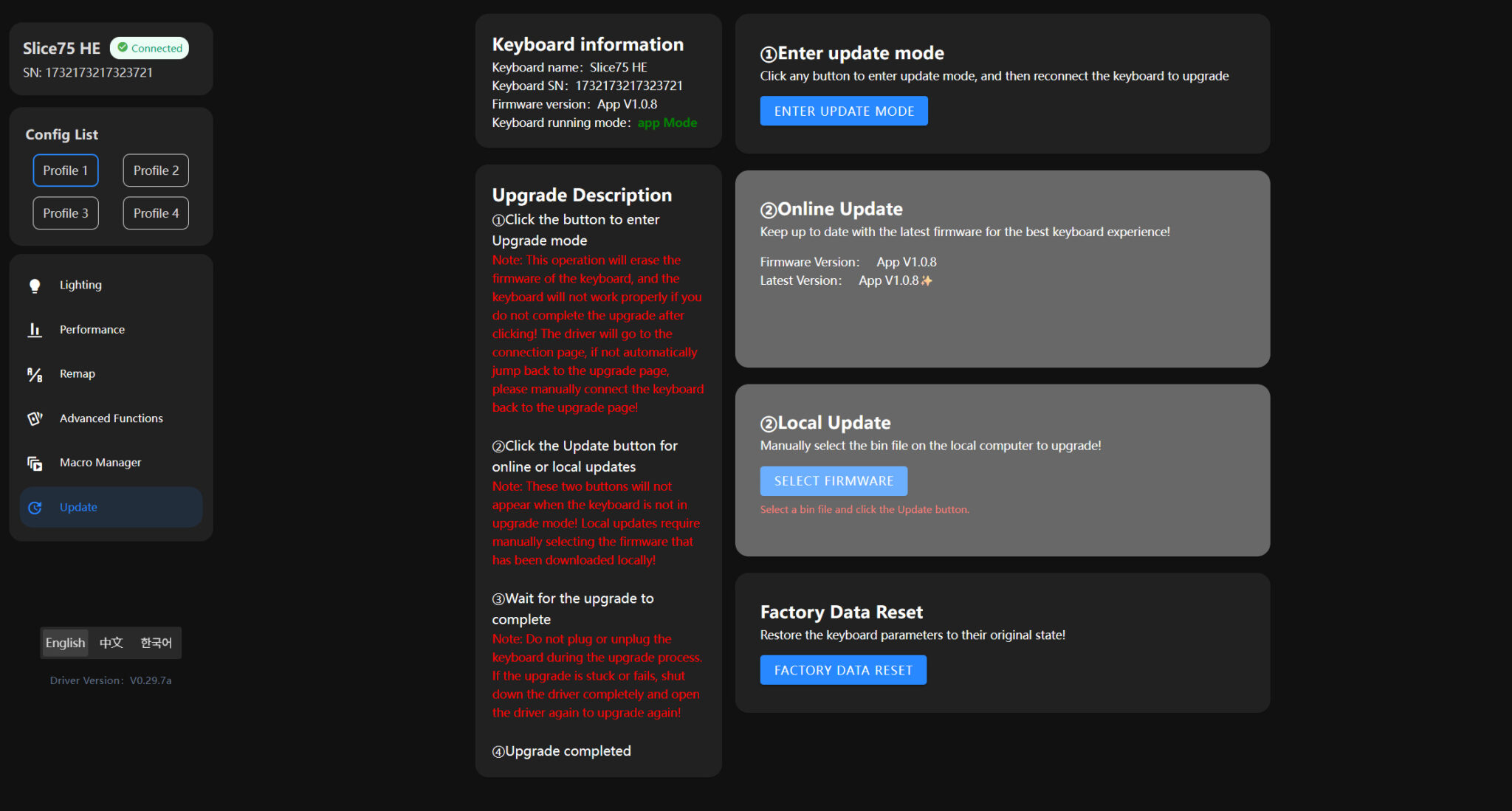The height and width of the screenshot is (811, 1512).
Task: Click the Remap A/B icon
Action: [x=35, y=375]
